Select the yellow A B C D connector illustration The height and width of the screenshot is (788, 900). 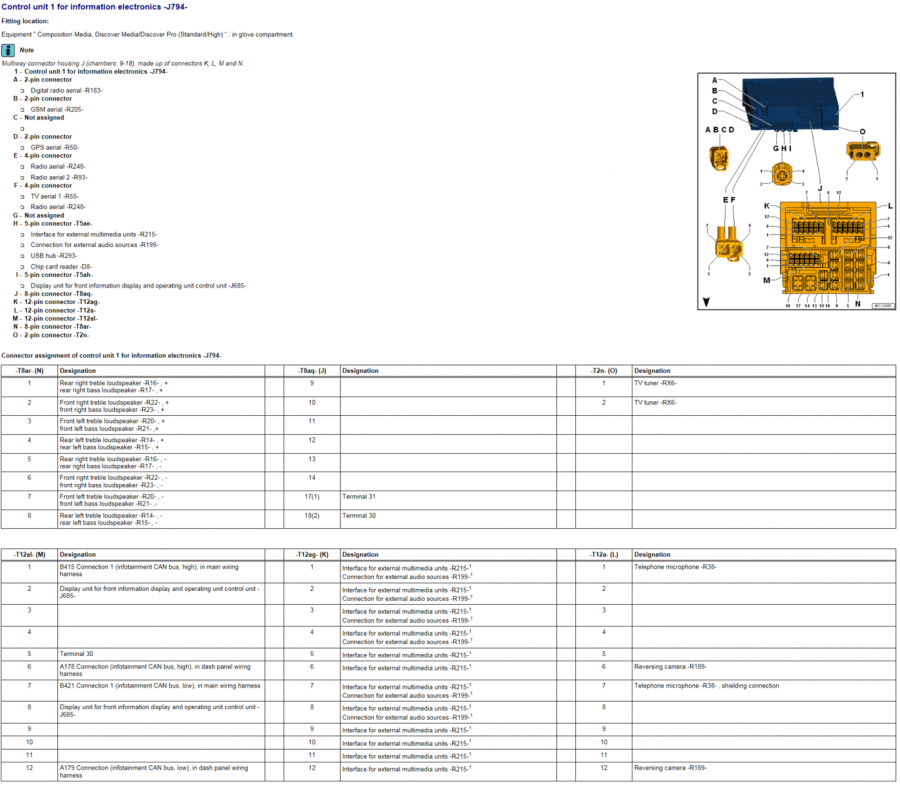pyautogui.click(x=718, y=158)
